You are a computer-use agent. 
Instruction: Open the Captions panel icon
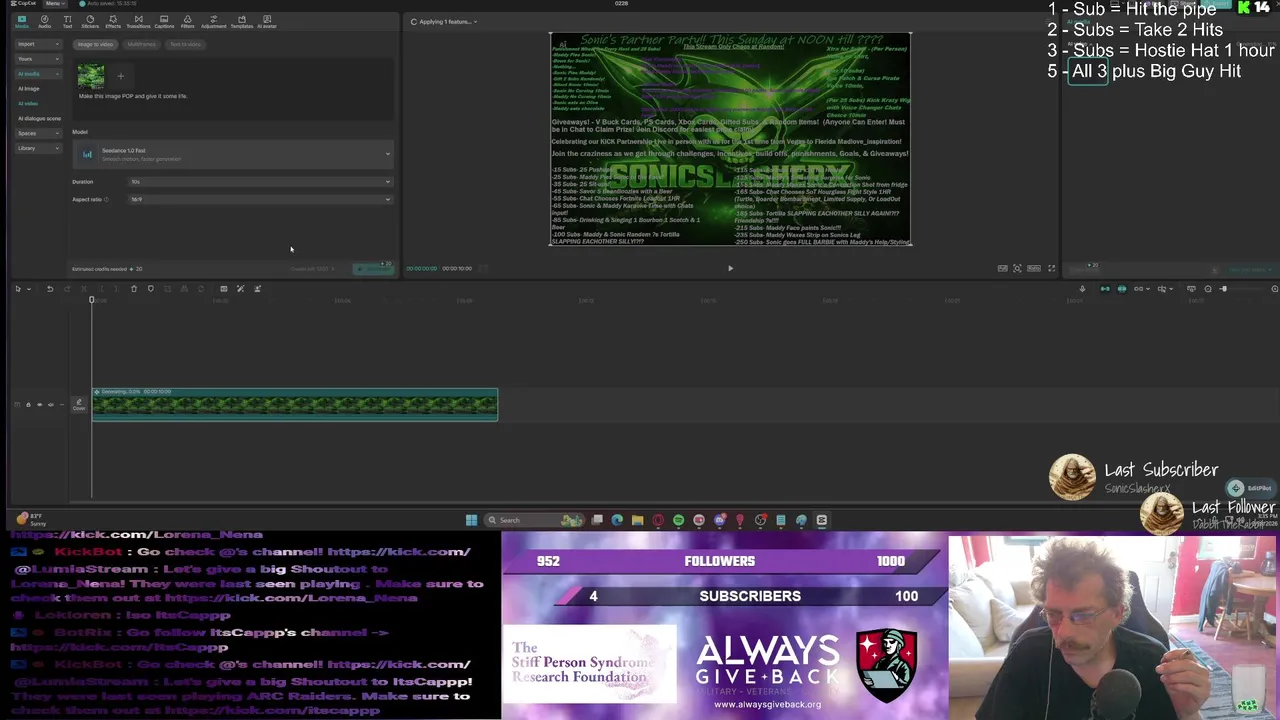pos(164,21)
